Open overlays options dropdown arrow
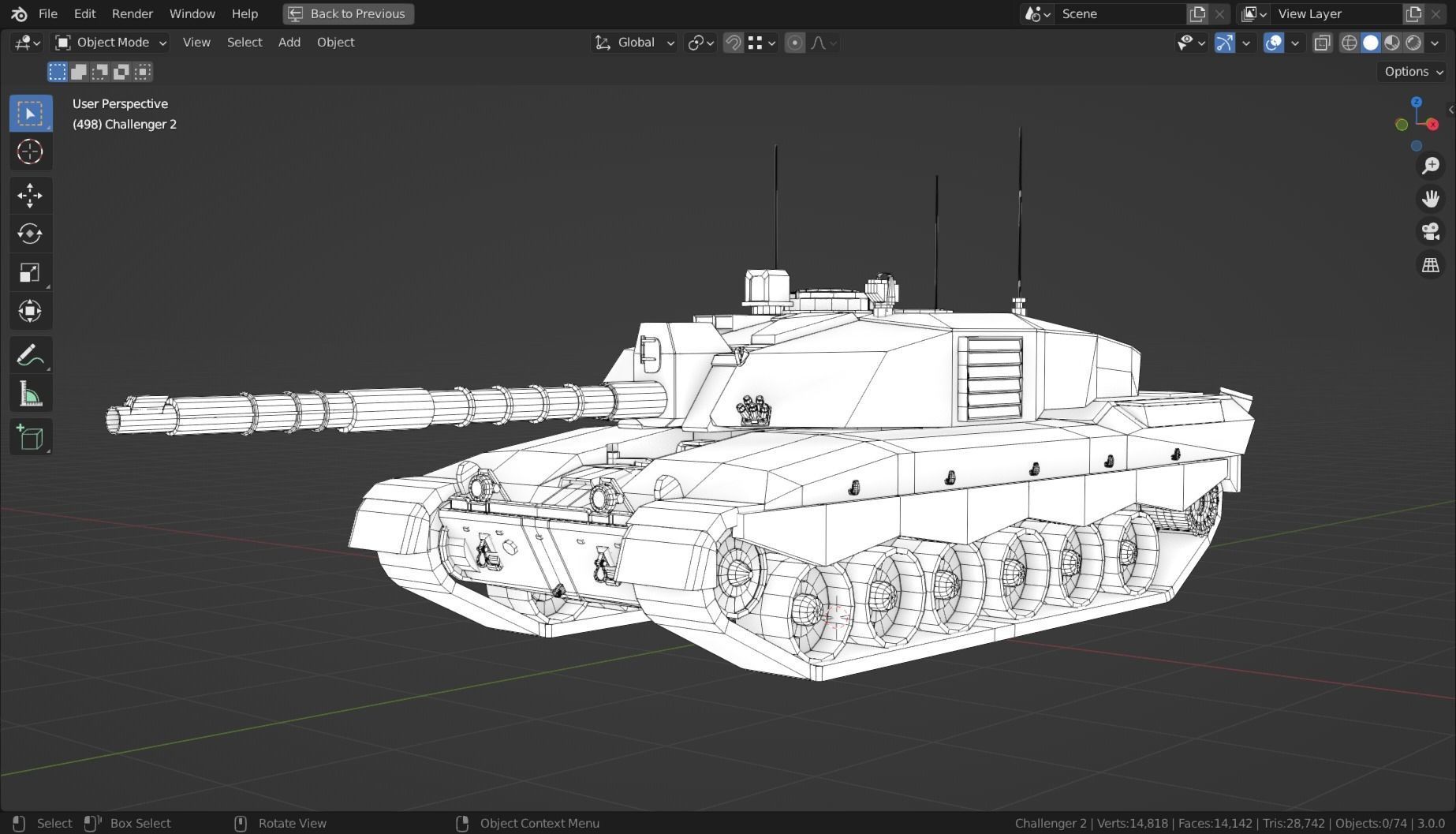This screenshot has height=834, width=1456. 1295,43
